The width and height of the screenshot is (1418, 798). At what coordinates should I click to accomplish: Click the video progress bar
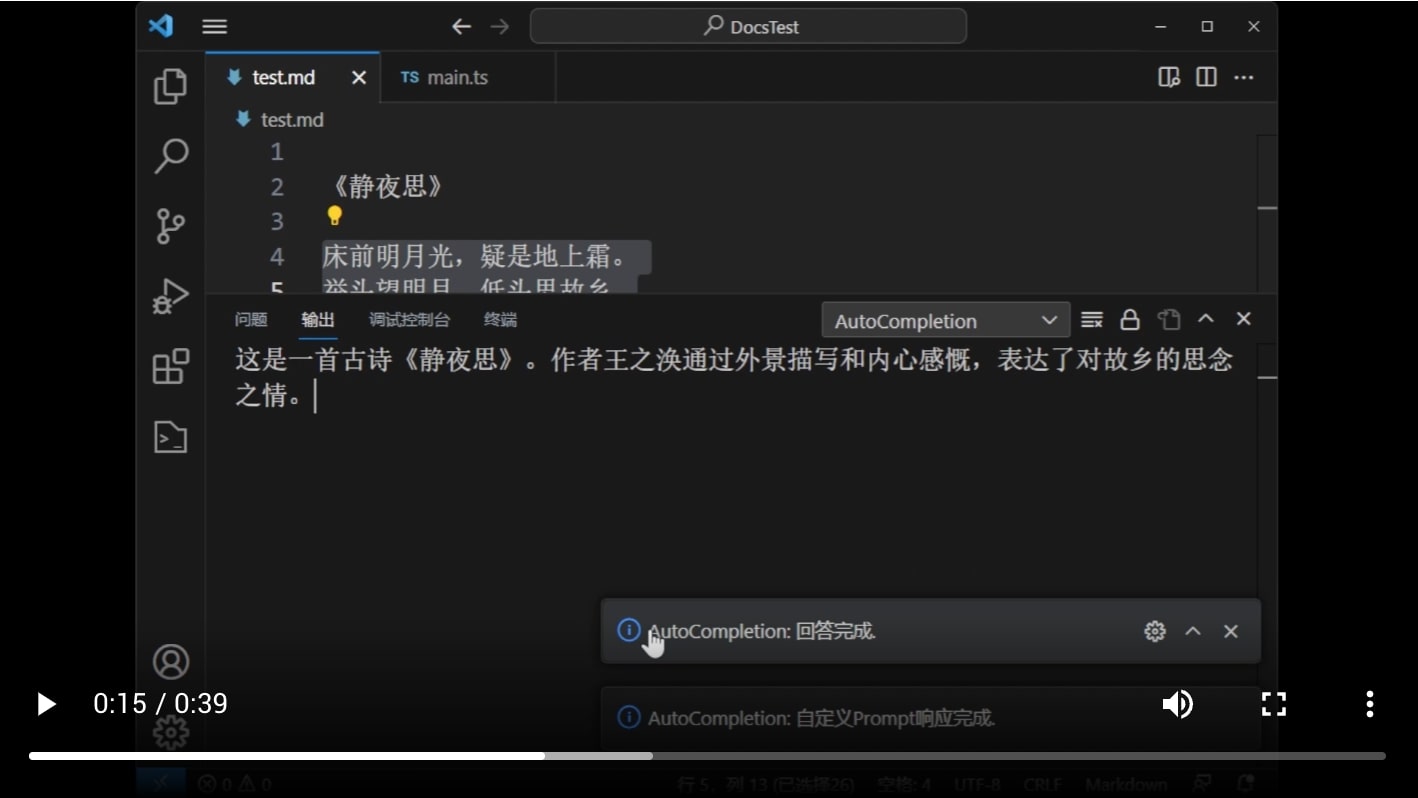pyautogui.click(x=706, y=756)
